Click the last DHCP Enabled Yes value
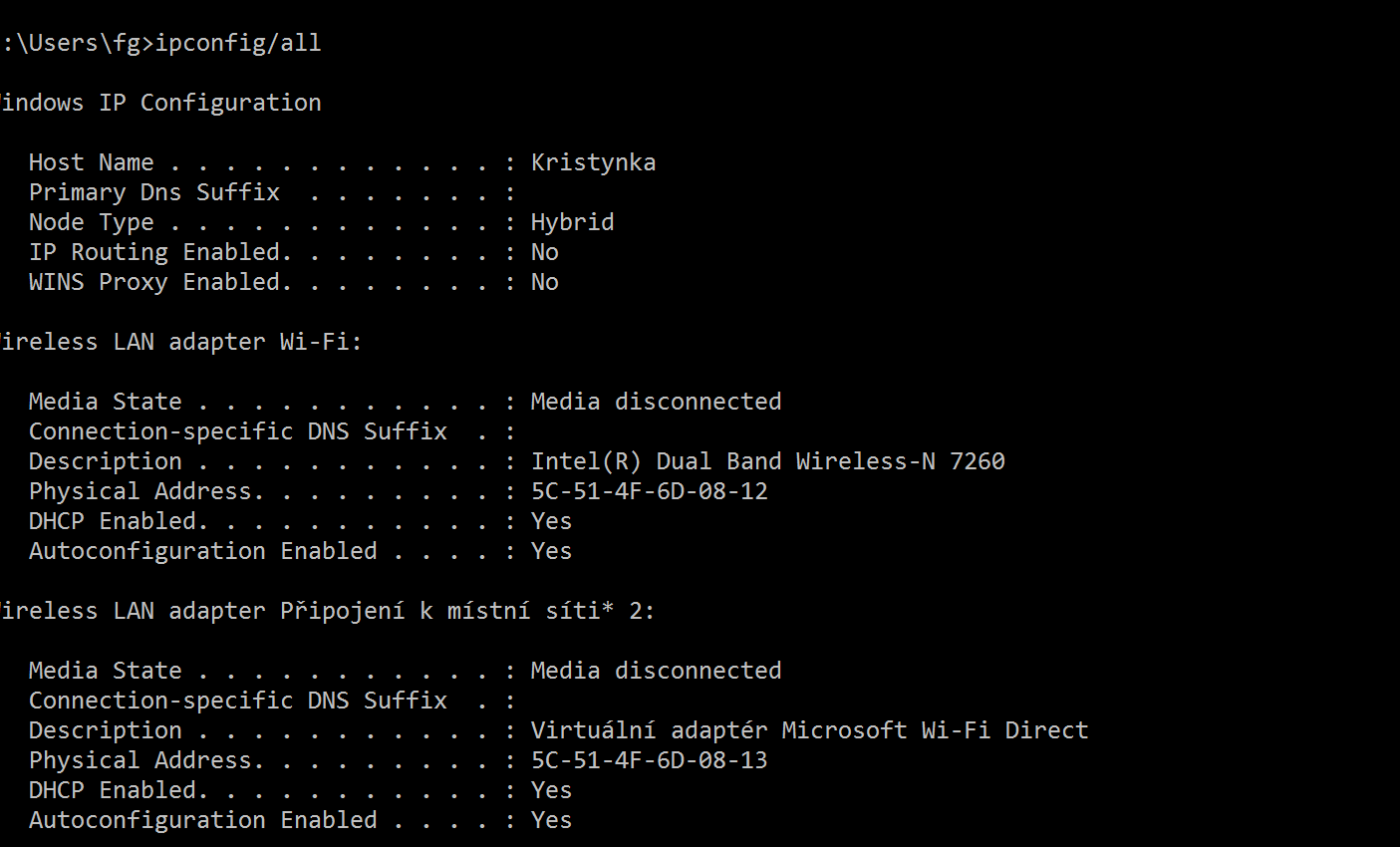The height and width of the screenshot is (847, 1400). [x=551, y=790]
